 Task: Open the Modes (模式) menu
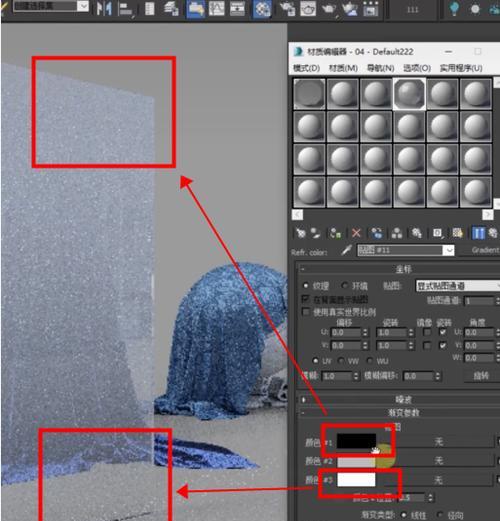tap(306, 68)
